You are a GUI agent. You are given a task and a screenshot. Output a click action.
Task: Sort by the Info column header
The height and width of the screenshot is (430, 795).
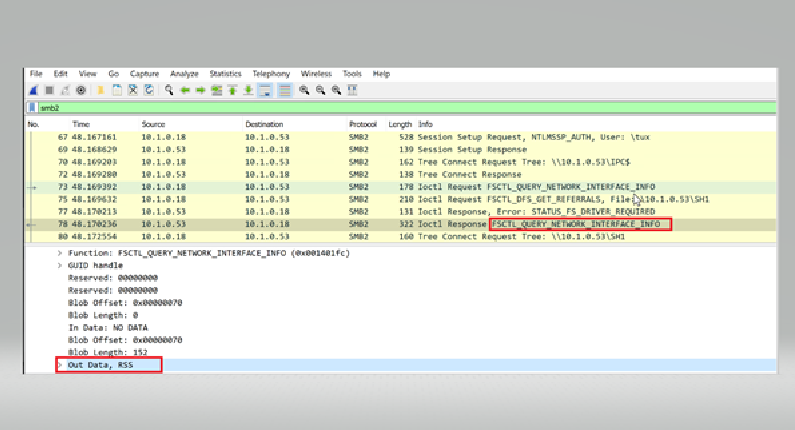click(x=425, y=124)
